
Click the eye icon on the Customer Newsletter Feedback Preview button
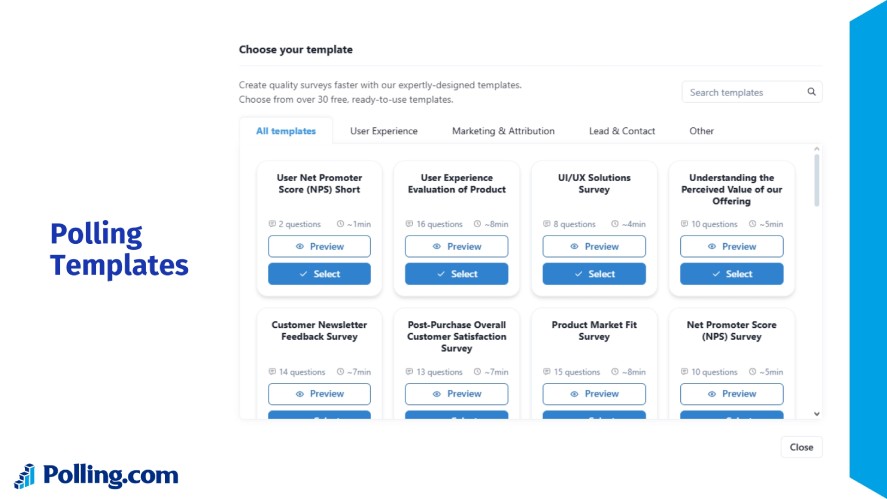coord(300,394)
